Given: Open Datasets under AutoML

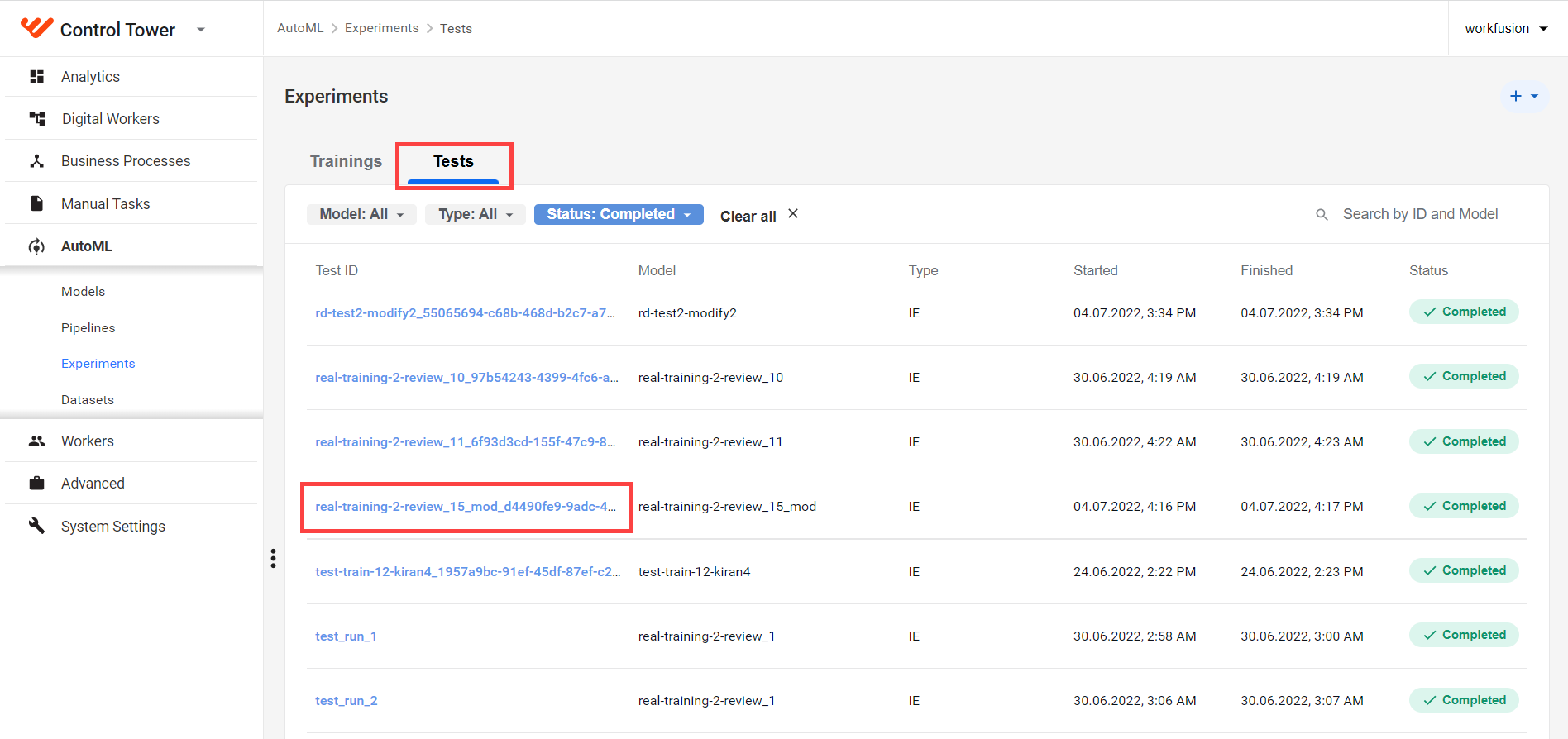Looking at the screenshot, I should click(x=88, y=400).
